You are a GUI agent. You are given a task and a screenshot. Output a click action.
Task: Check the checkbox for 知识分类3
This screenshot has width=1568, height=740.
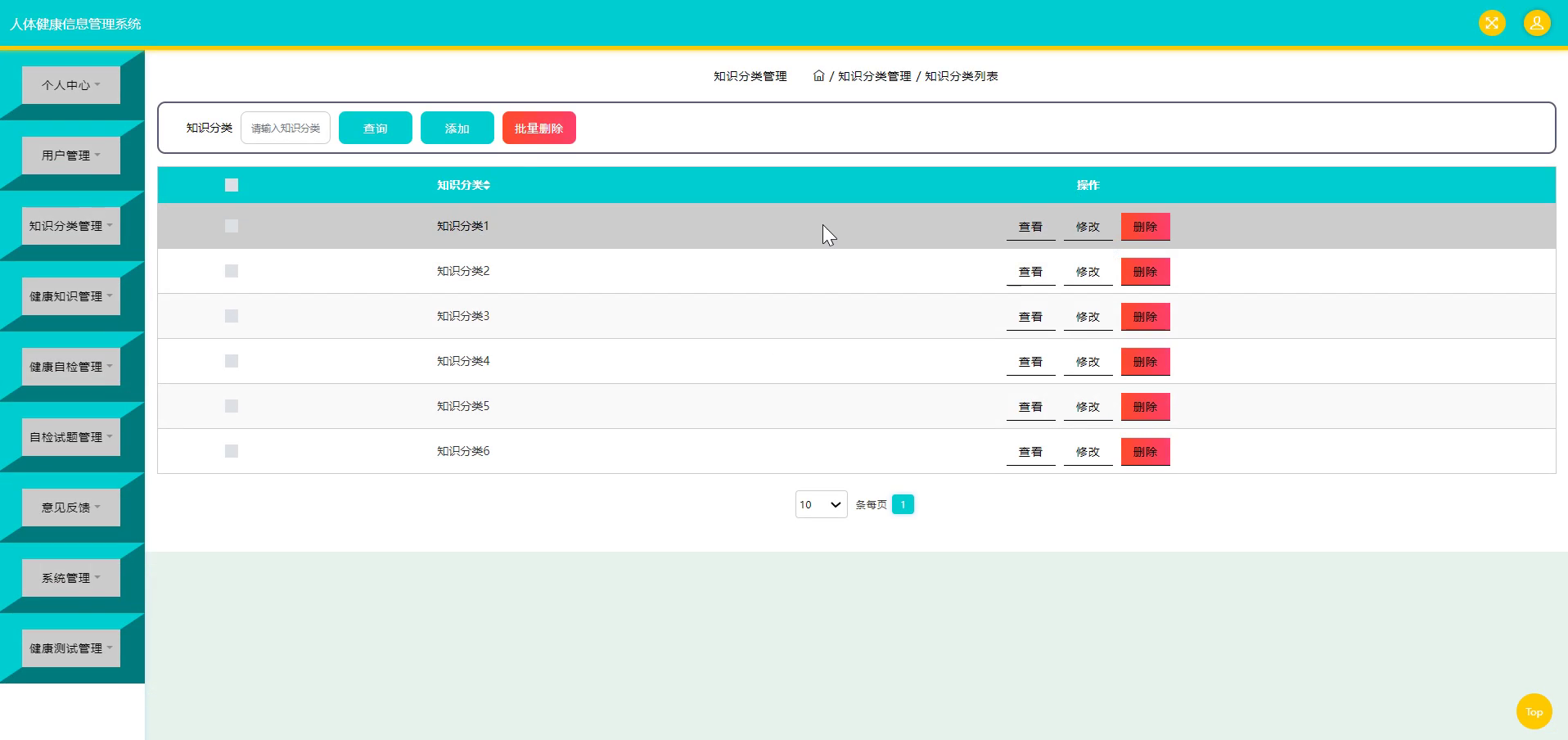click(x=232, y=316)
